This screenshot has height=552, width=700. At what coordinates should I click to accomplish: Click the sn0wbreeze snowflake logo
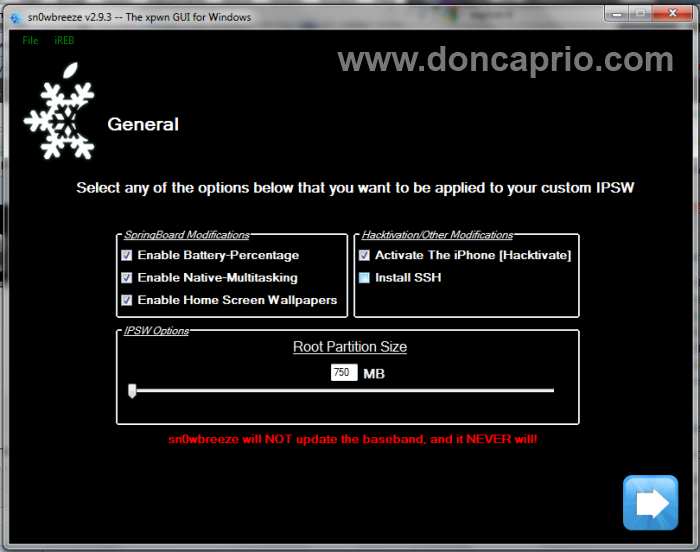[x=59, y=111]
